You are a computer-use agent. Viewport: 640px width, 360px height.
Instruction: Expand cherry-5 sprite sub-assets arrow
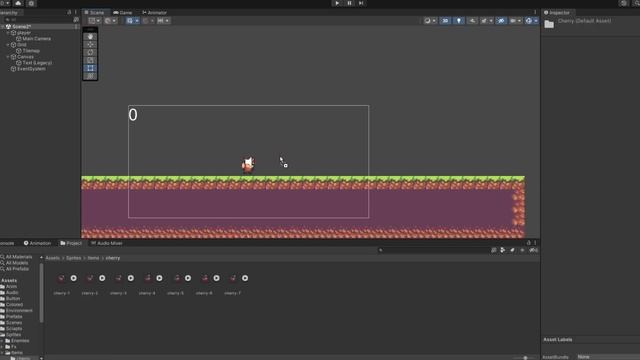(x=188, y=278)
